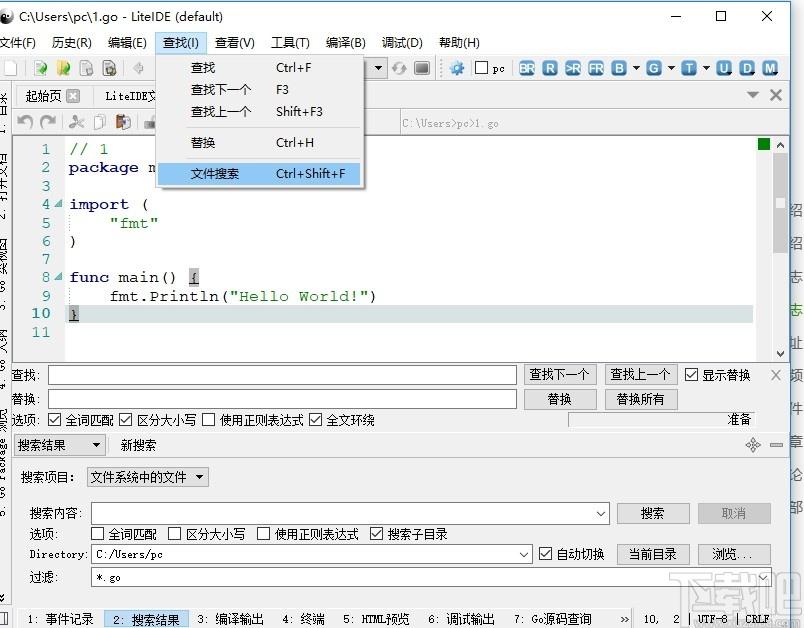804x628 pixels.
Task: Switch to the 4: 终端 bottom tab
Action: (303, 619)
